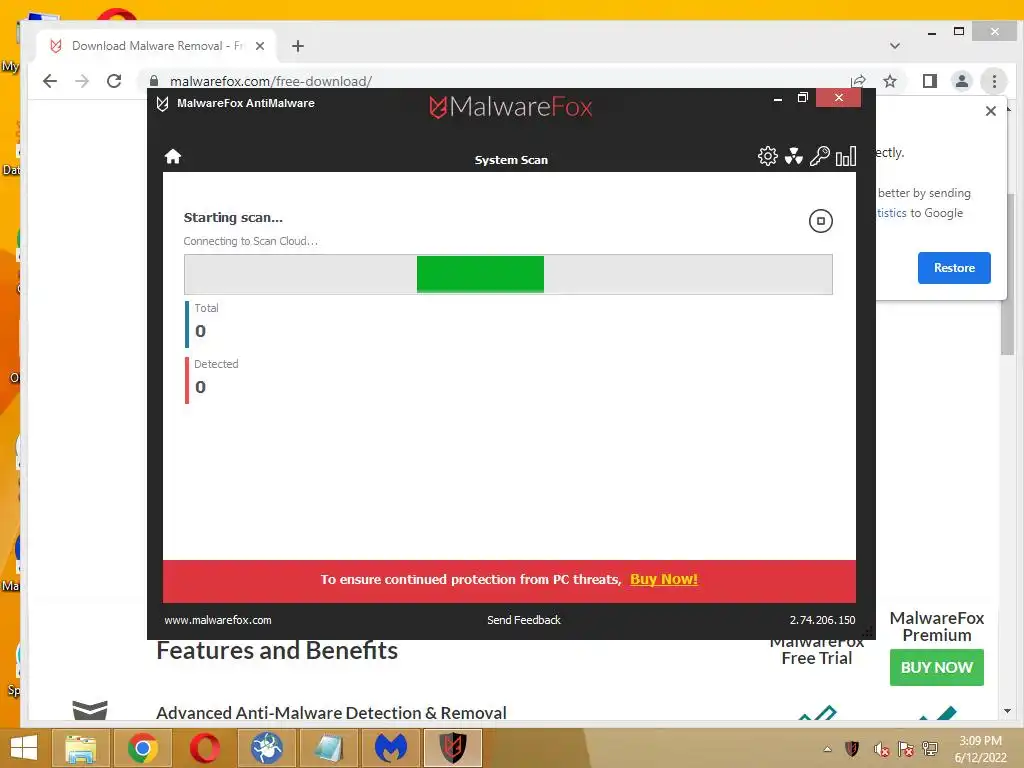Open Chrome tab search dropdown
Image resolution: width=1024 pixels, height=768 pixels.
pos(895,46)
